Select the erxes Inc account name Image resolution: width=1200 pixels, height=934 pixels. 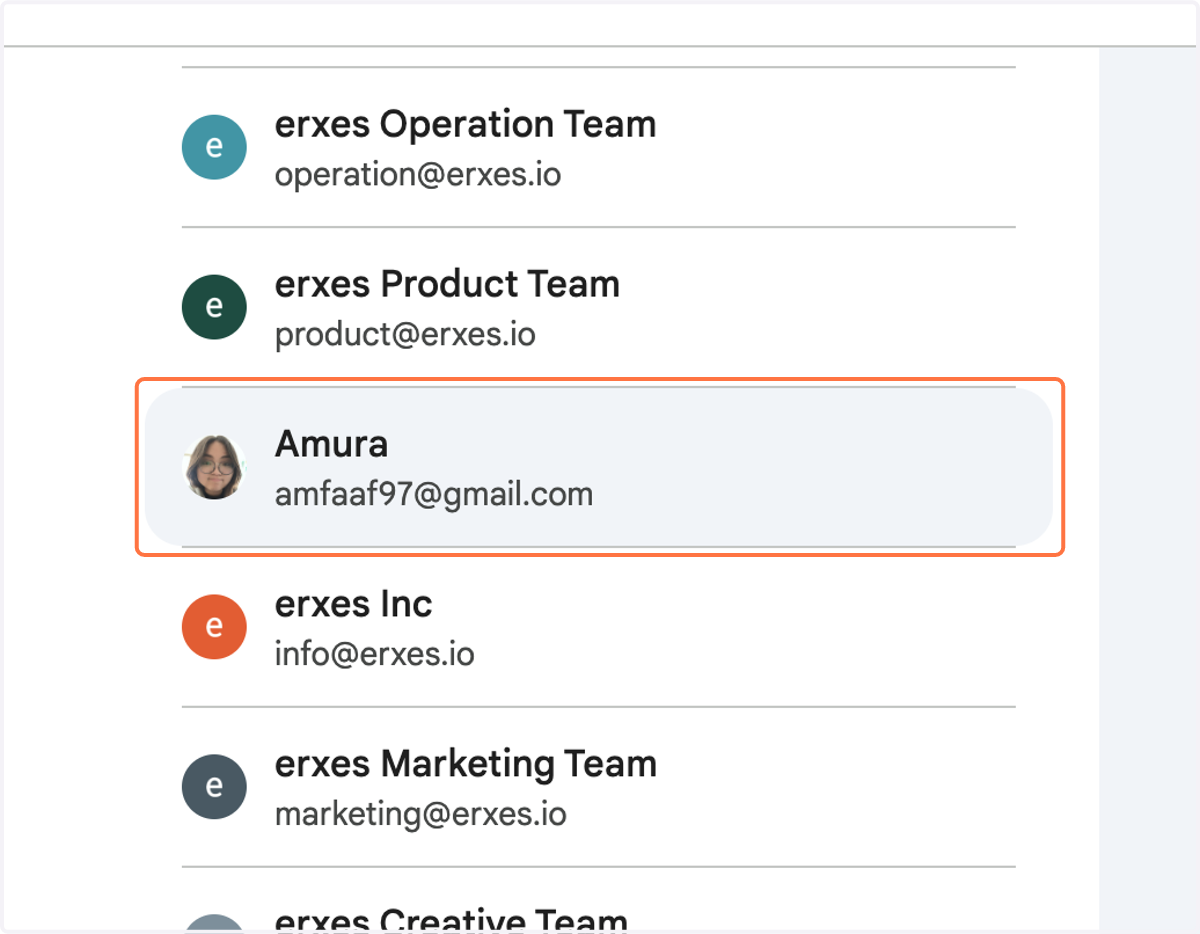point(353,604)
